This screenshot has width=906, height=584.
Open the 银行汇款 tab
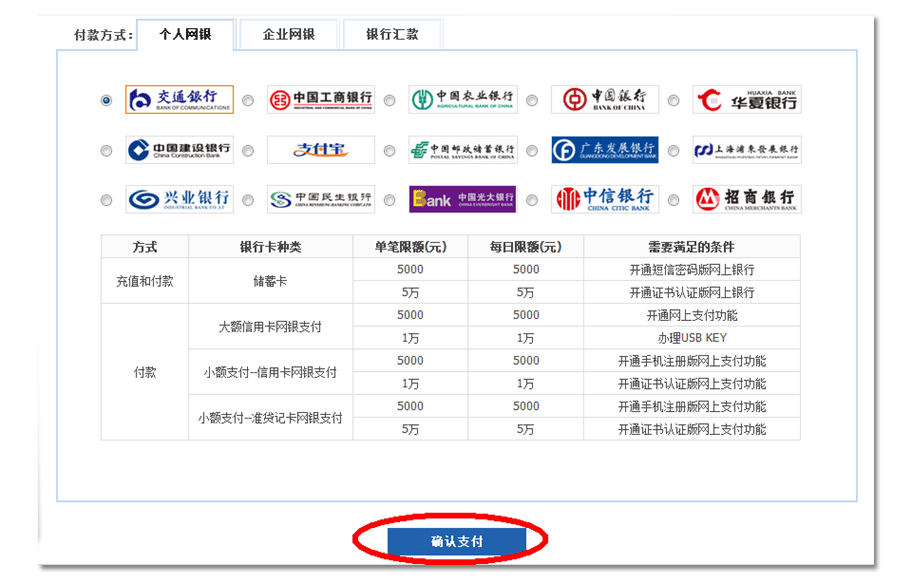(392, 34)
